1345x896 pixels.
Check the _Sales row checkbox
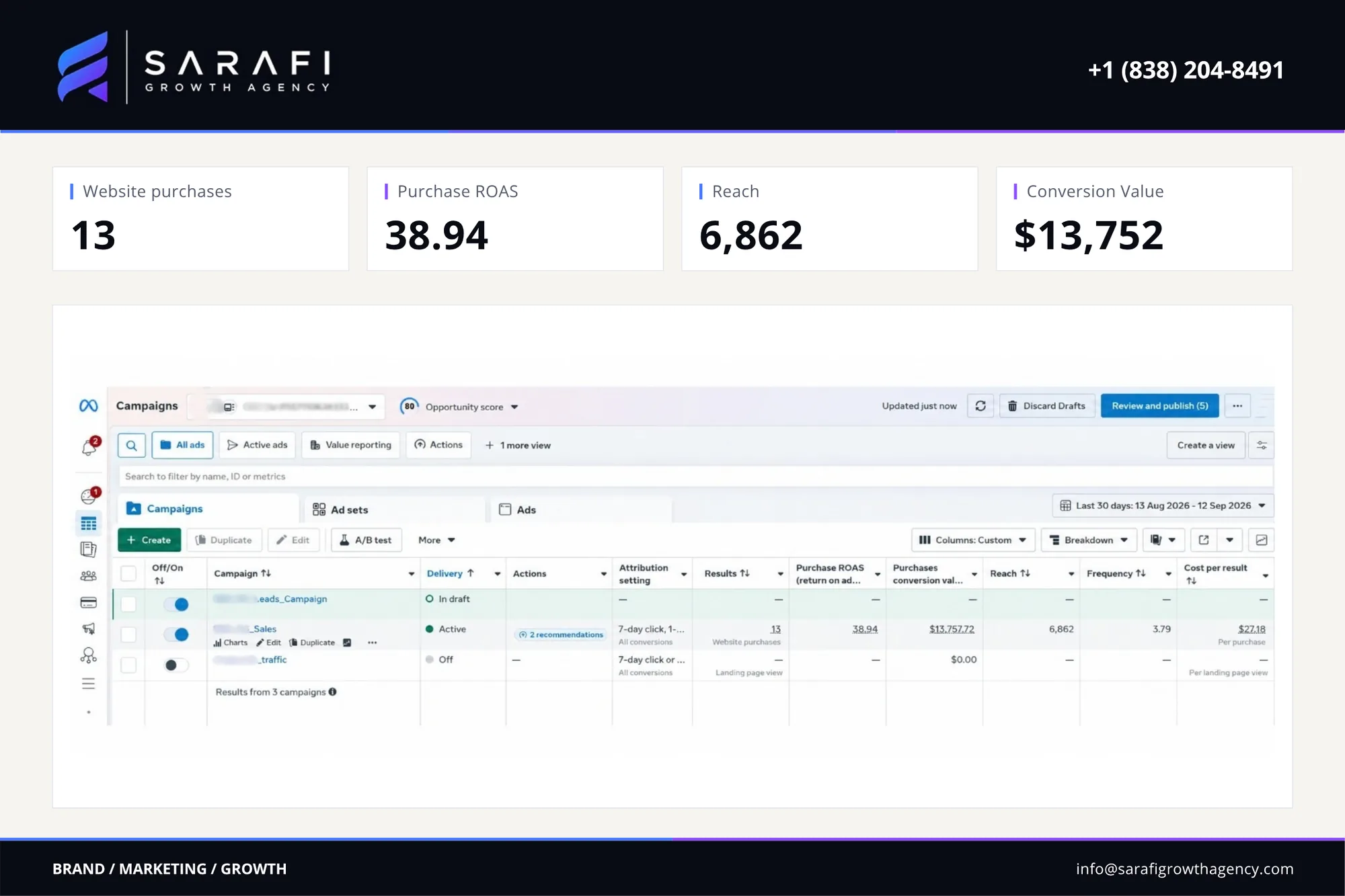[x=128, y=635]
